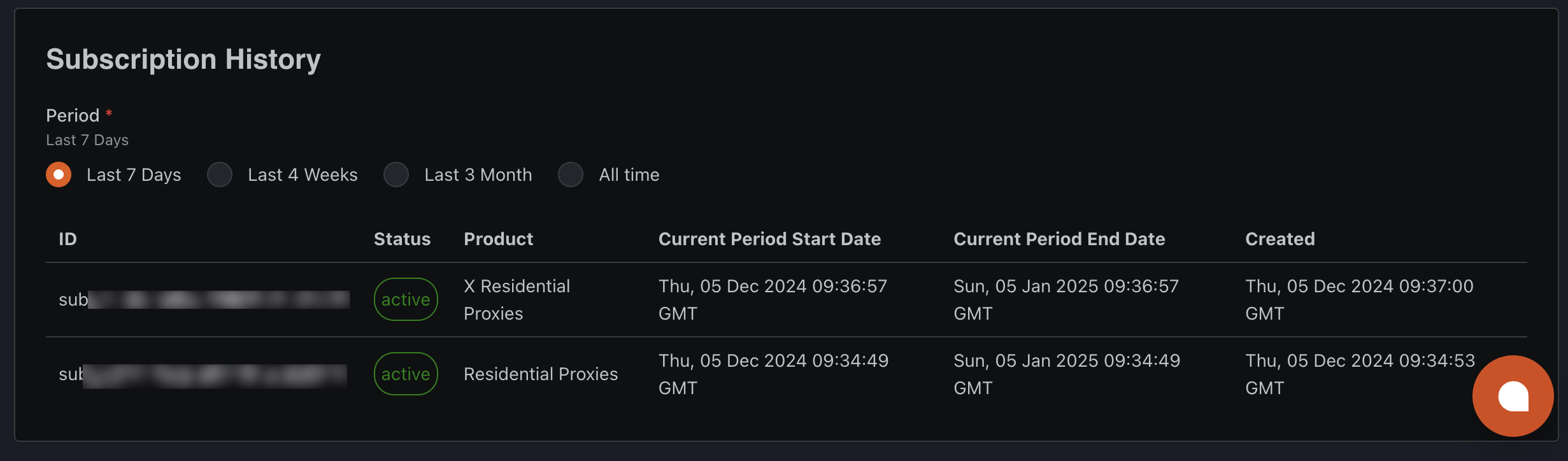The width and height of the screenshot is (1568, 461).
Task: Click the Created column header
Action: pyautogui.click(x=1279, y=239)
